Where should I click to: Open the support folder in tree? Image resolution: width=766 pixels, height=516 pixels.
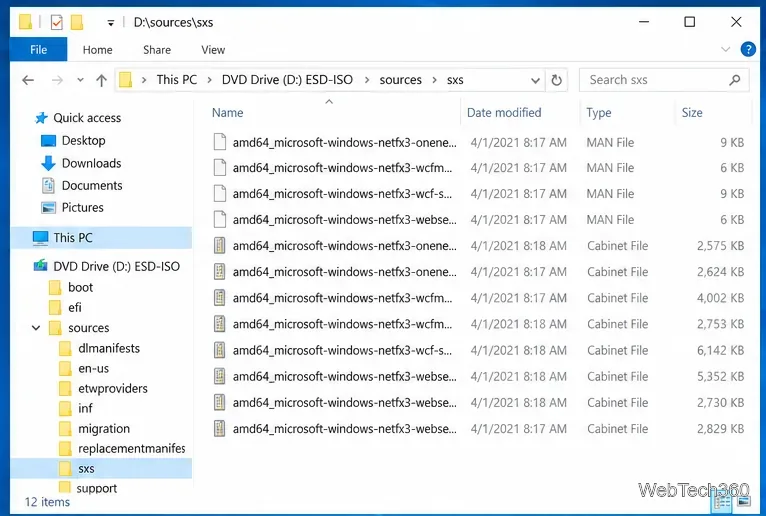[87, 488]
